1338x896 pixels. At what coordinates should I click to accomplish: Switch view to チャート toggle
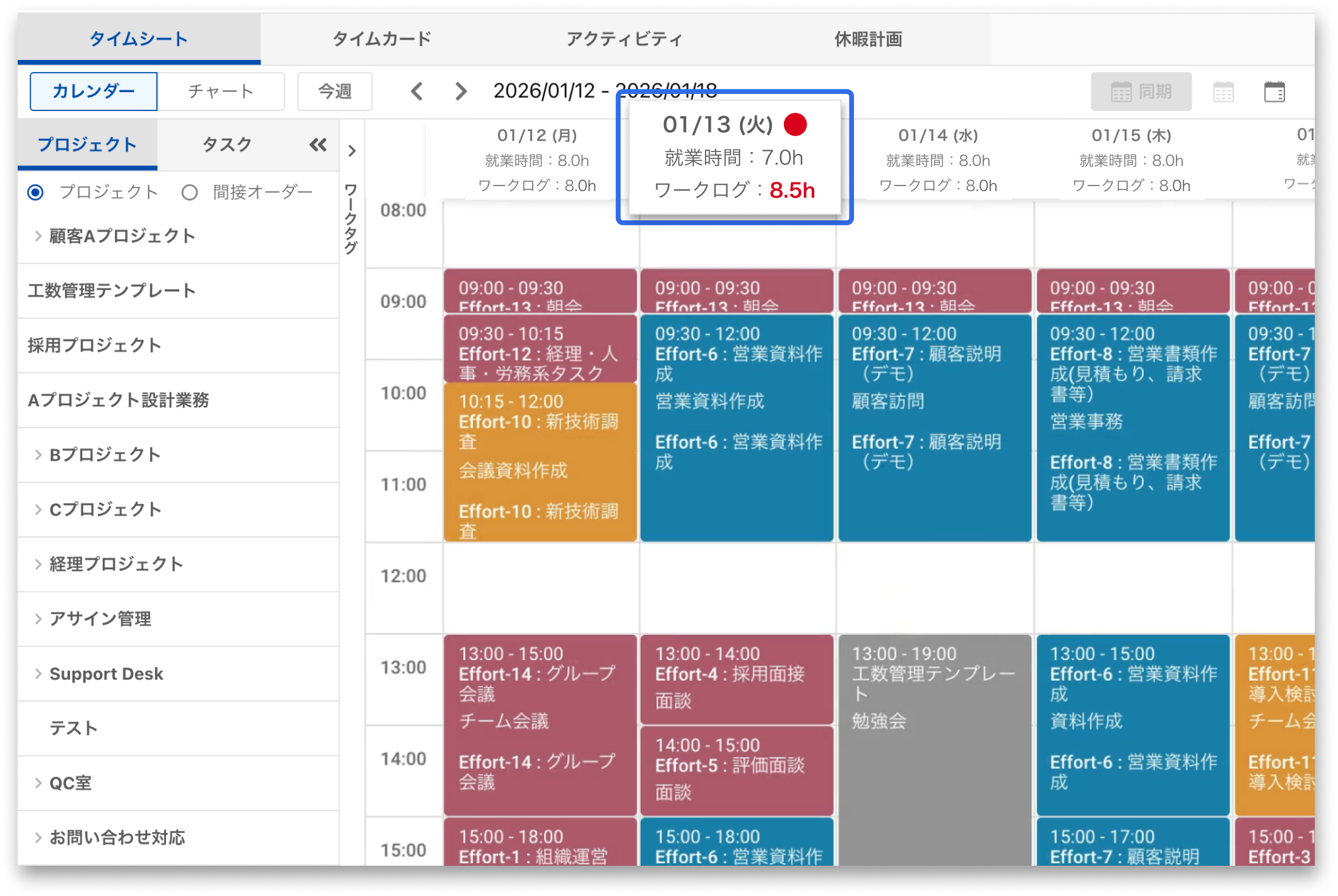pos(221,91)
